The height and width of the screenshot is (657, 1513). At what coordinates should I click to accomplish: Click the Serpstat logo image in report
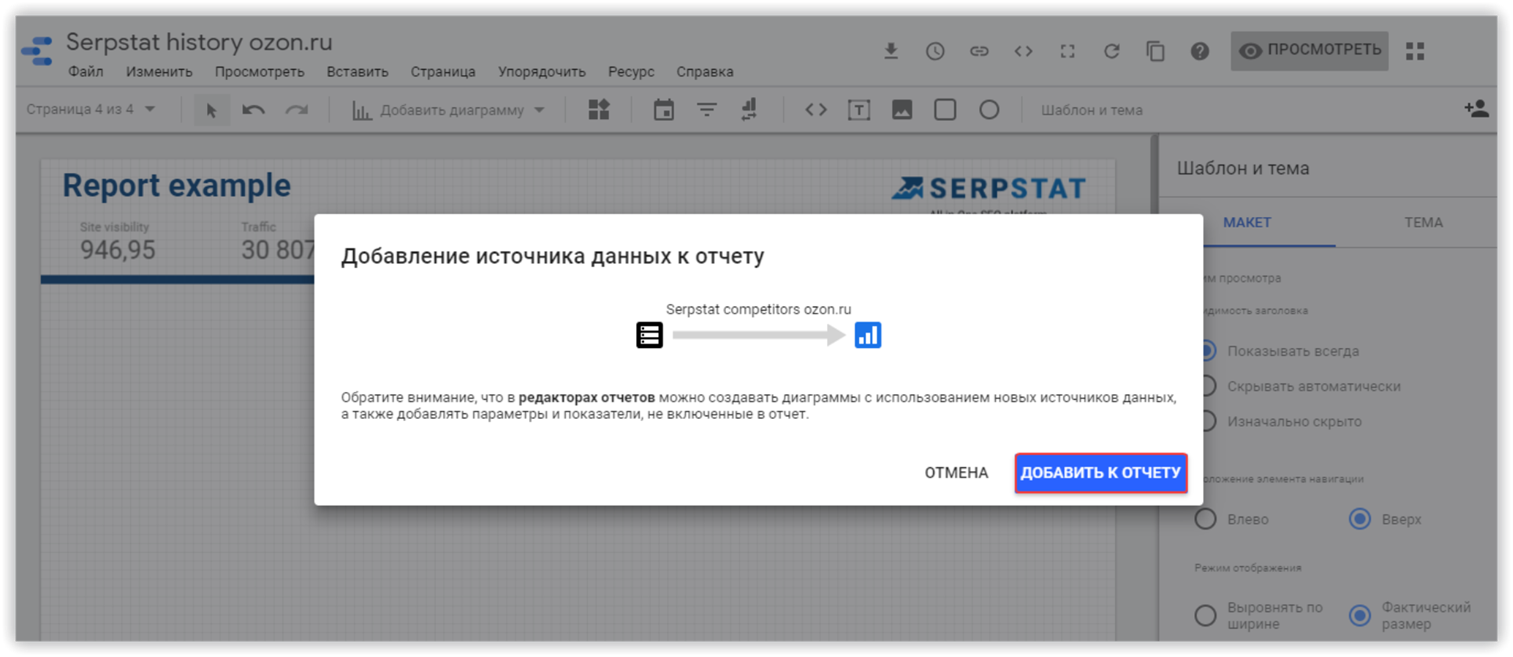tap(988, 190)
